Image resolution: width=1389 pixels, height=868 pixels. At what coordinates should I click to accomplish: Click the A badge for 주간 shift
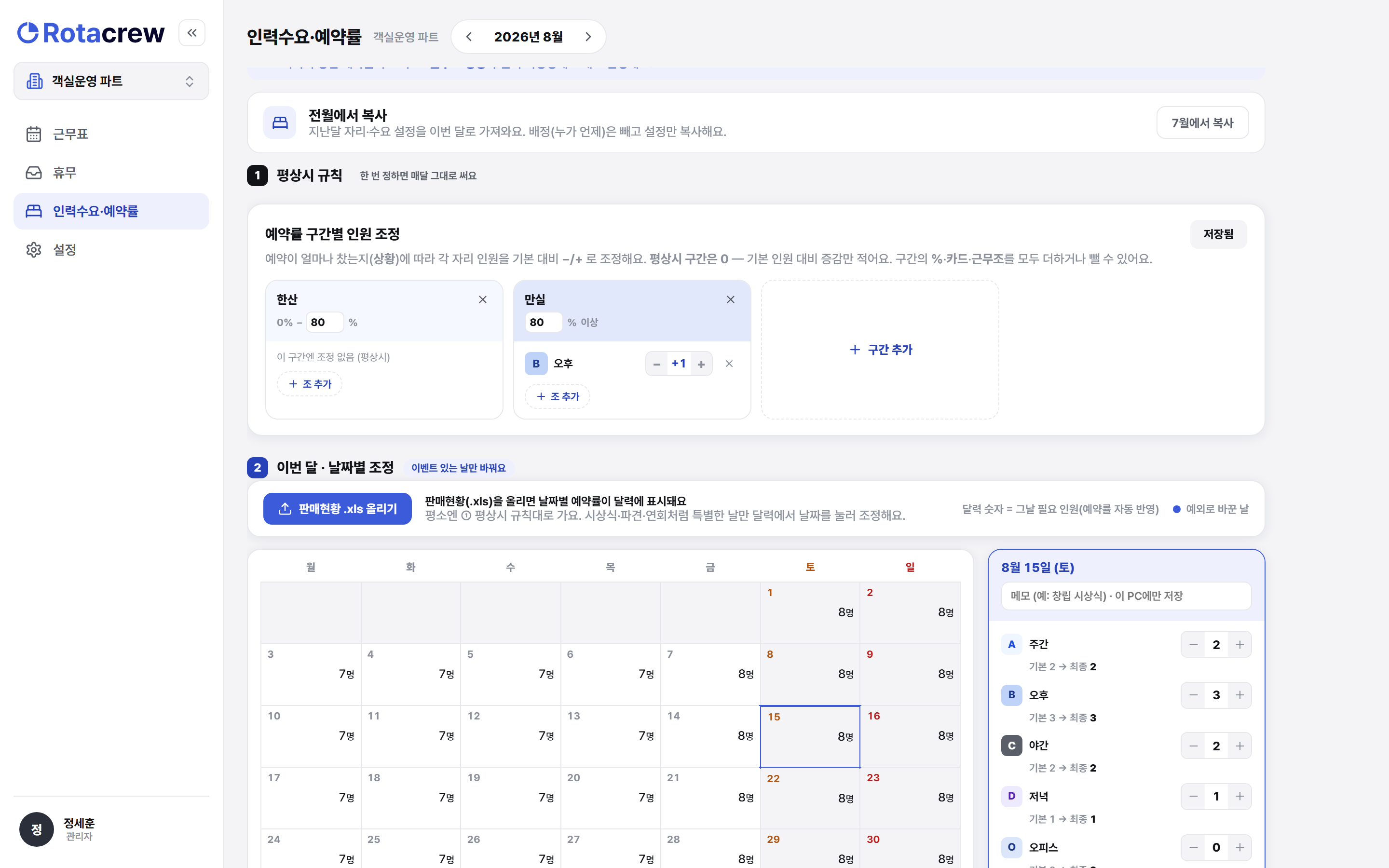(1011, 644)
